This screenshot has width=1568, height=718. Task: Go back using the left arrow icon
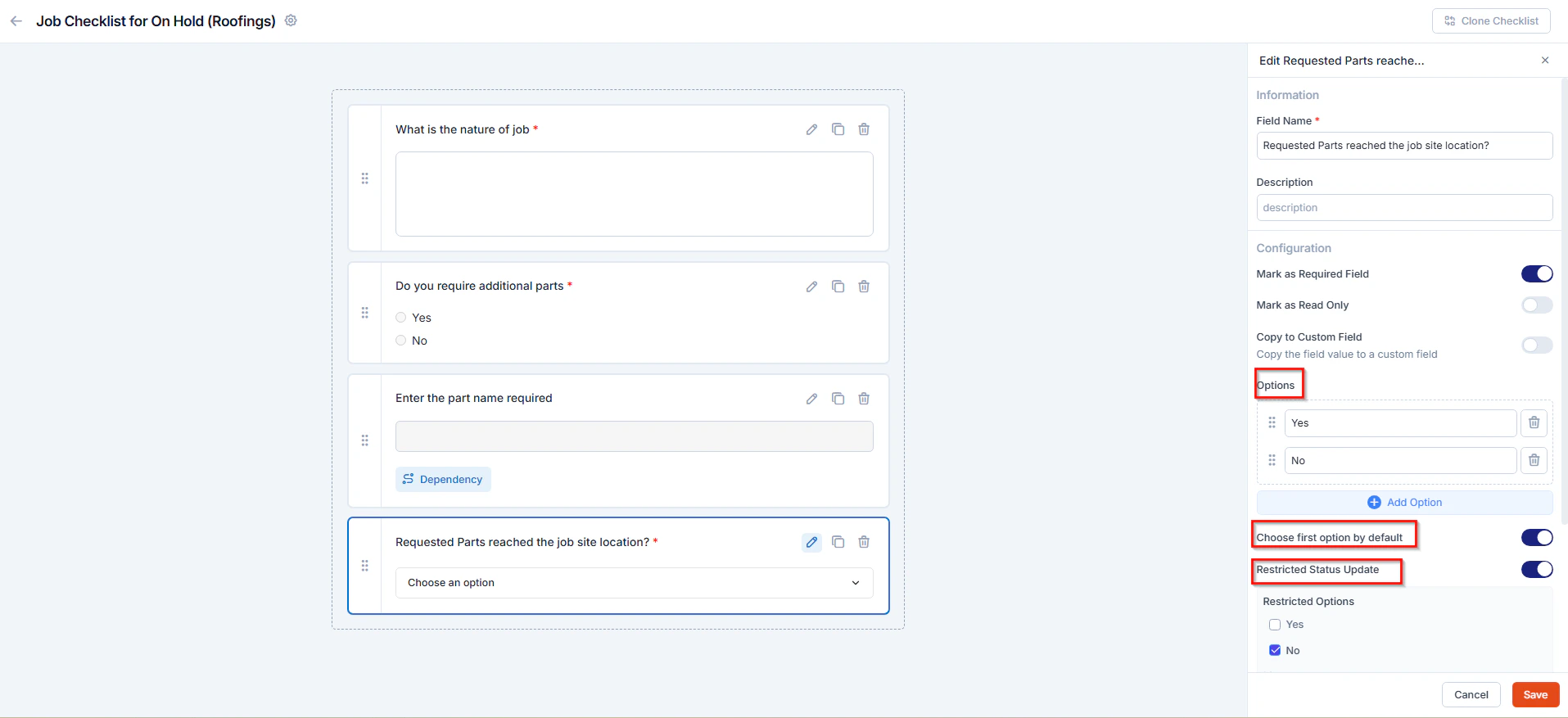16,21
